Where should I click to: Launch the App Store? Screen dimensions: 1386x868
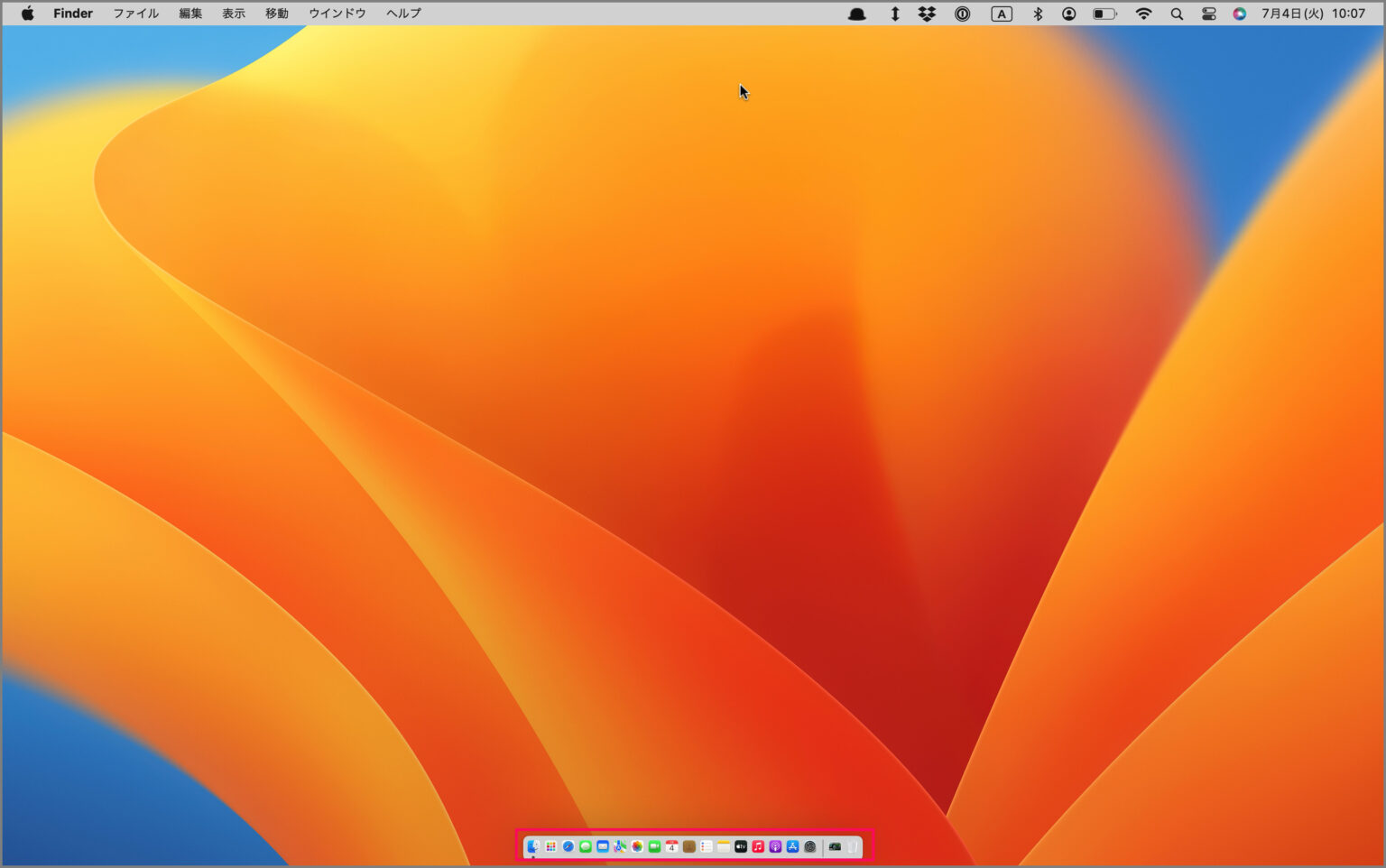pyautogui.click(x=792, y=846)
